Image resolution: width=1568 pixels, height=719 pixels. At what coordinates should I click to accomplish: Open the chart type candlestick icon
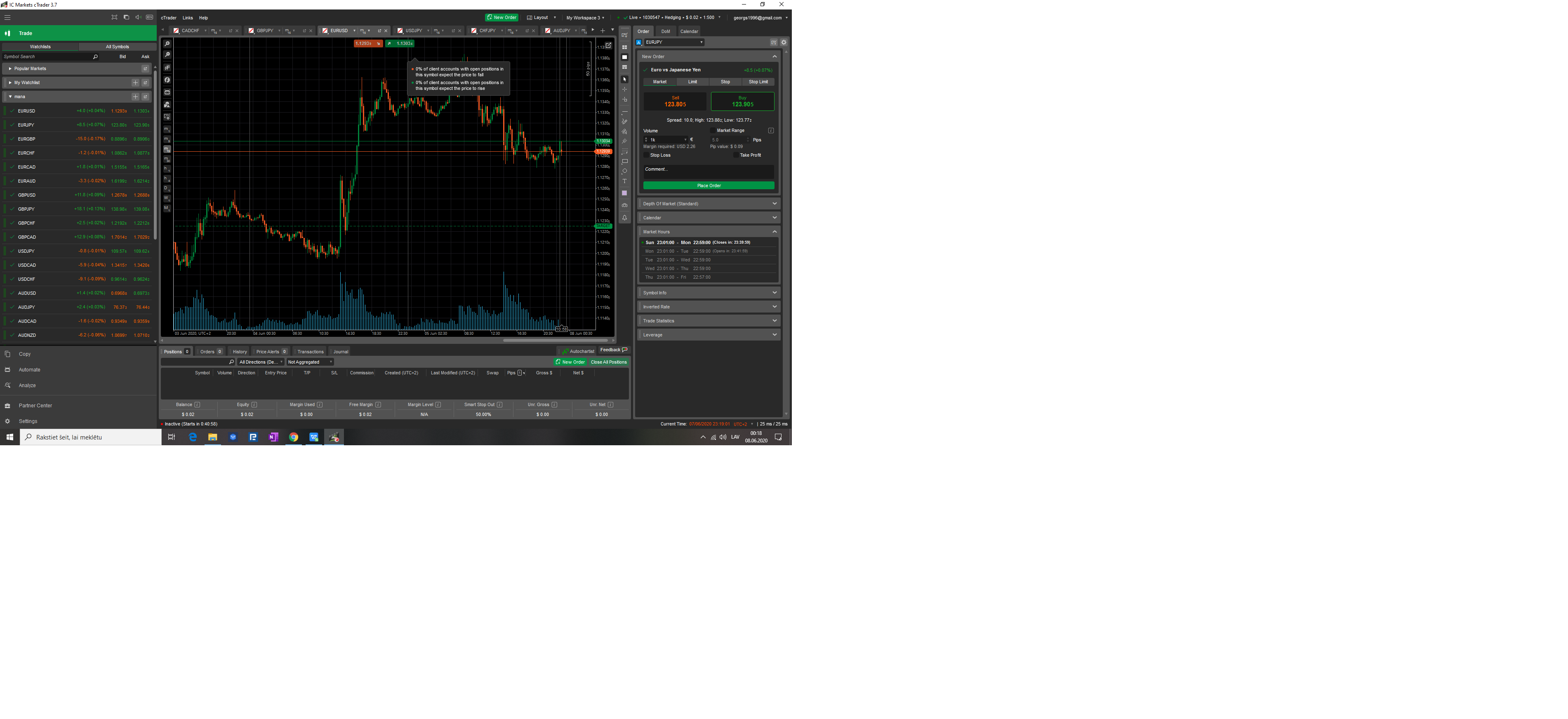(x=167, y=68)
